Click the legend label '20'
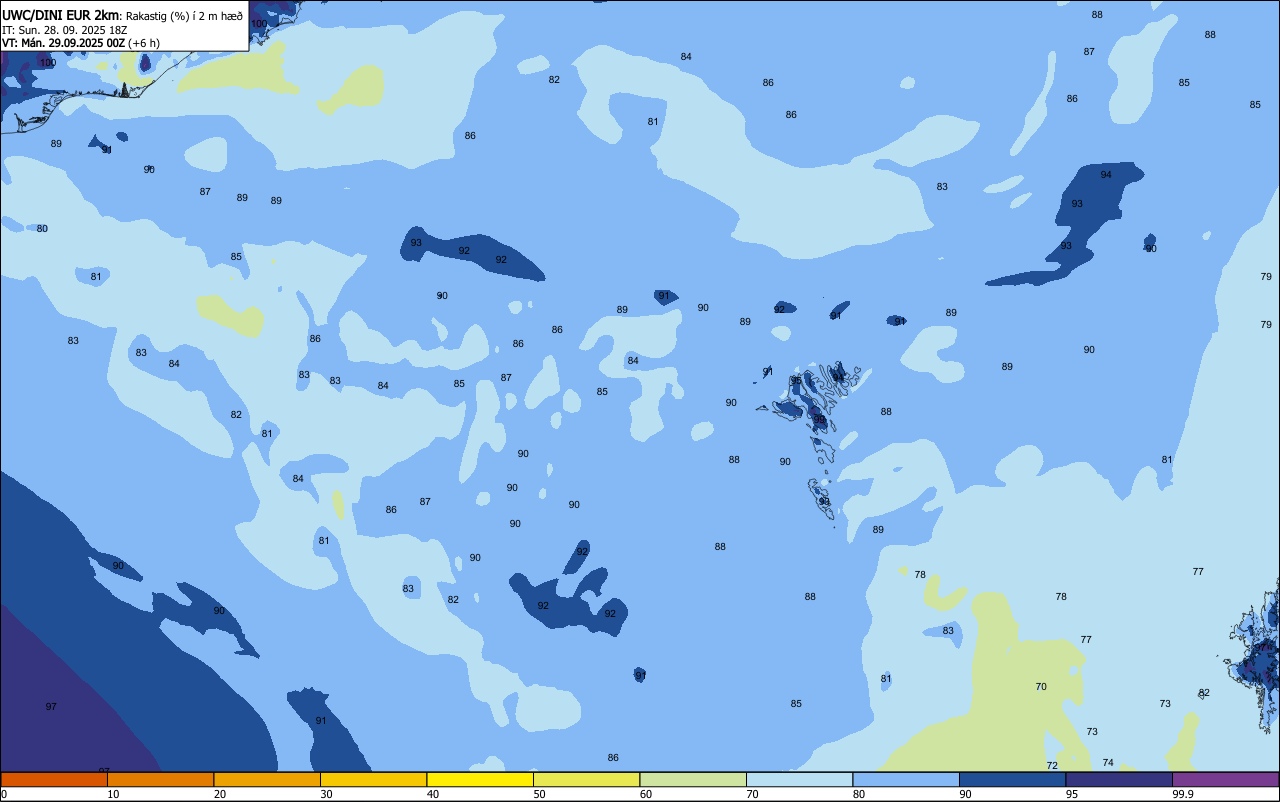This screenshot has width=1280, height=802. pos(220,794)
